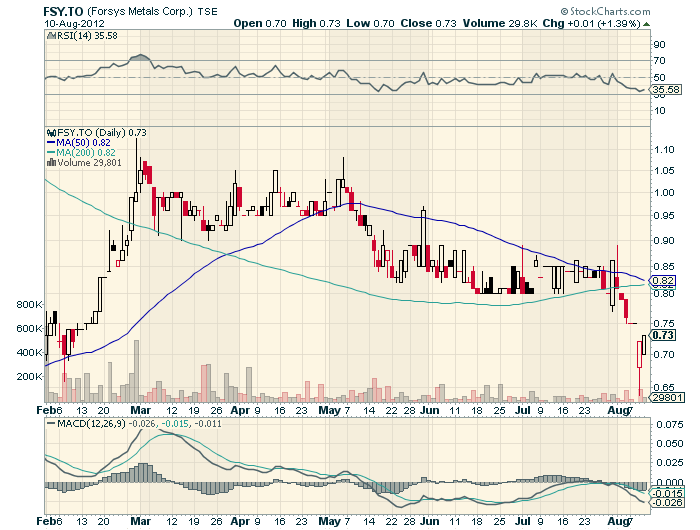This screenshot has width=700, height=530.
Task: Click the bold 0.73 last price tag
Action: pyautogui.click(x=662, y=335)
